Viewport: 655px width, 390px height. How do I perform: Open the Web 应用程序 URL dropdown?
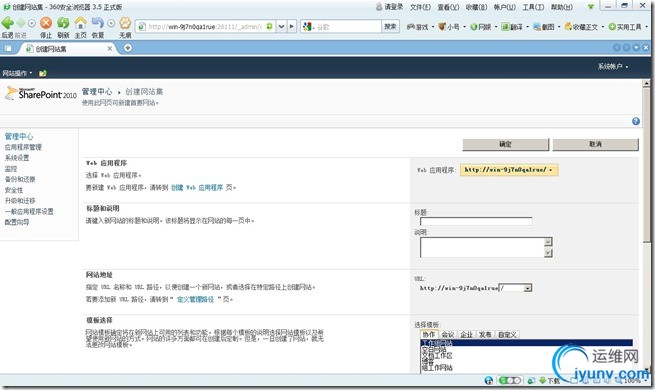coord(509,170)
